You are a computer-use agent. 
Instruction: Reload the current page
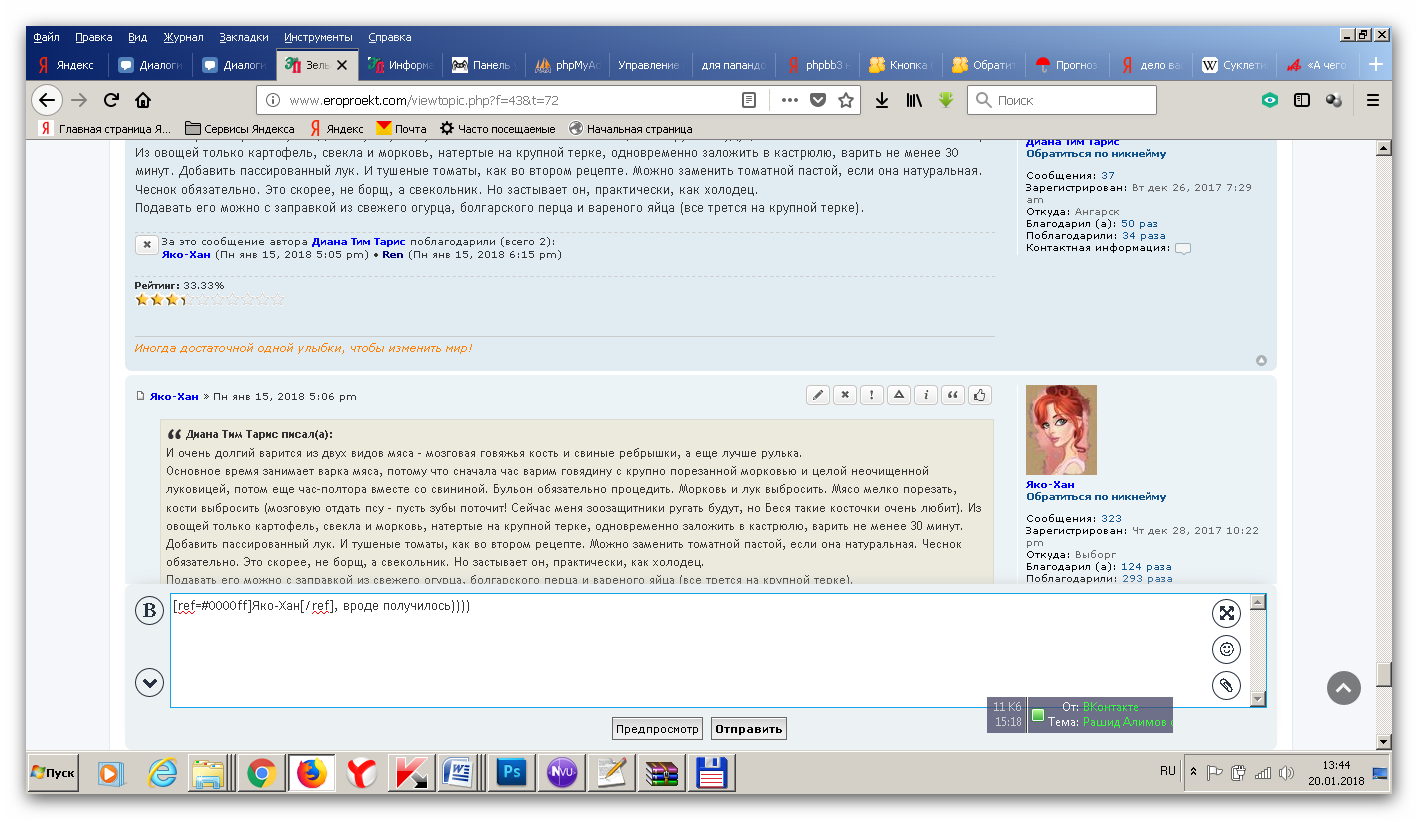pyautogui.click(x=111, y=100)
